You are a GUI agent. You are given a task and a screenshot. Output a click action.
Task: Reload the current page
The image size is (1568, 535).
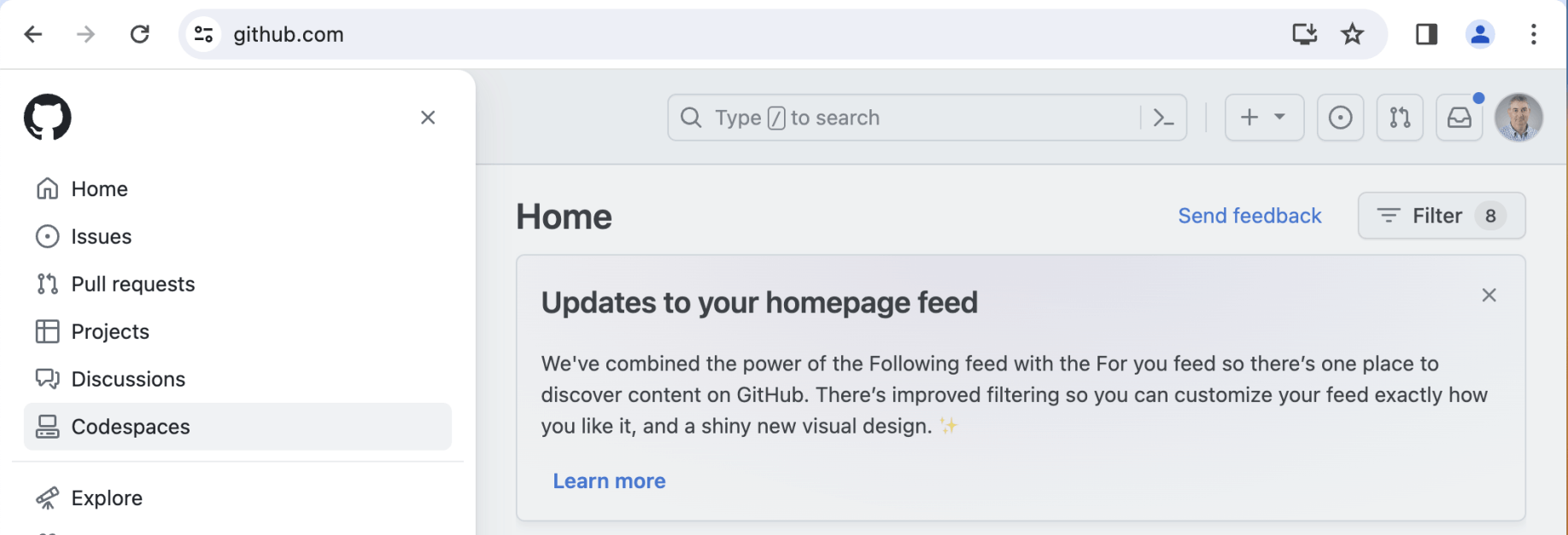tap(140, 34)
